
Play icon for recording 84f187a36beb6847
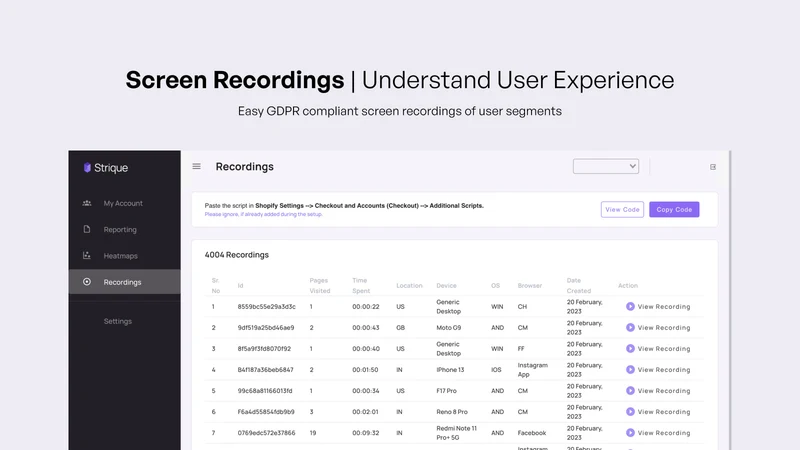coord(630,369)
